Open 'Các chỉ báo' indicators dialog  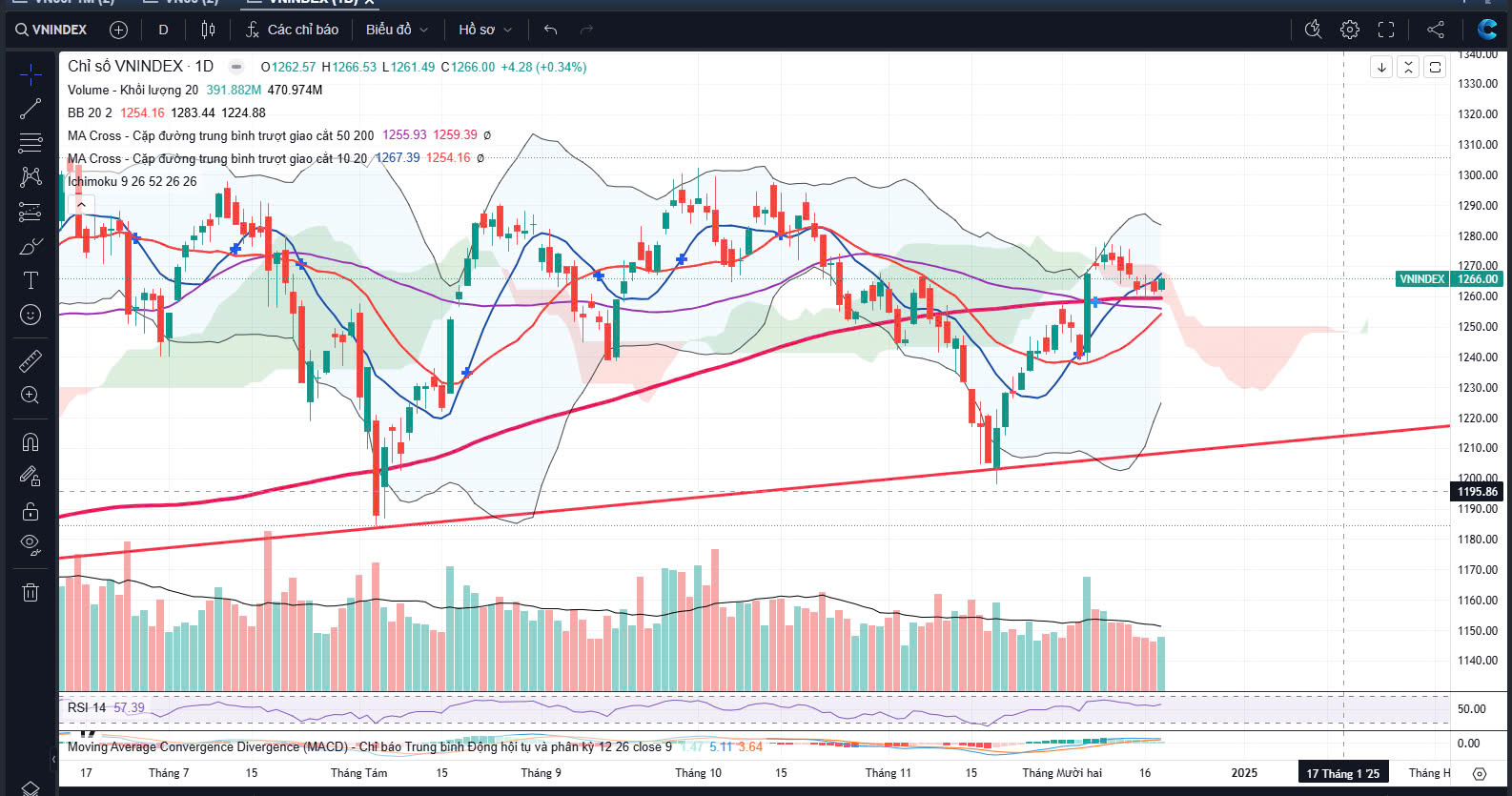pos(292,30)
